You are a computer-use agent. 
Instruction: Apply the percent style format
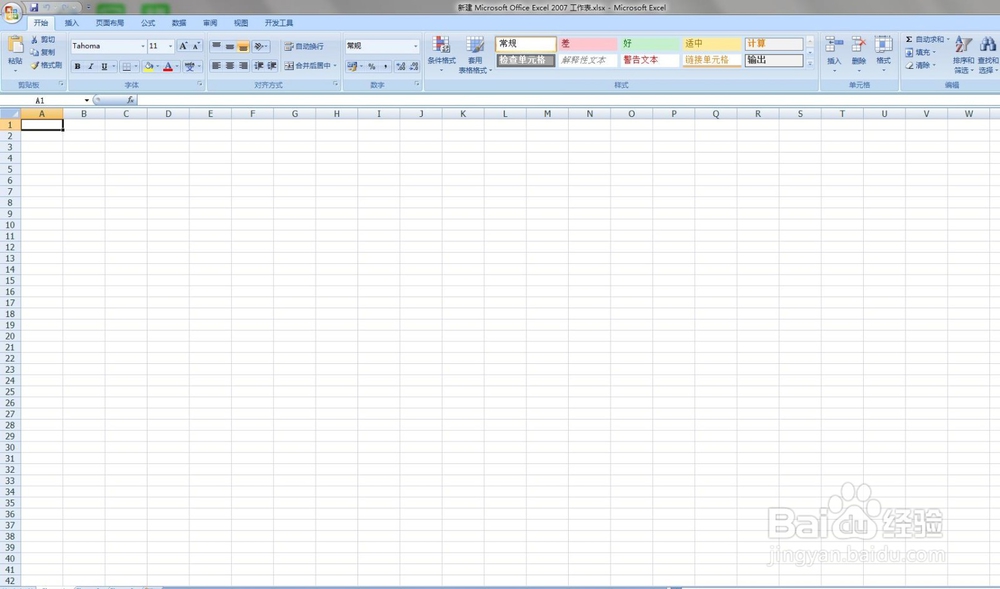[x=372, y=66]
